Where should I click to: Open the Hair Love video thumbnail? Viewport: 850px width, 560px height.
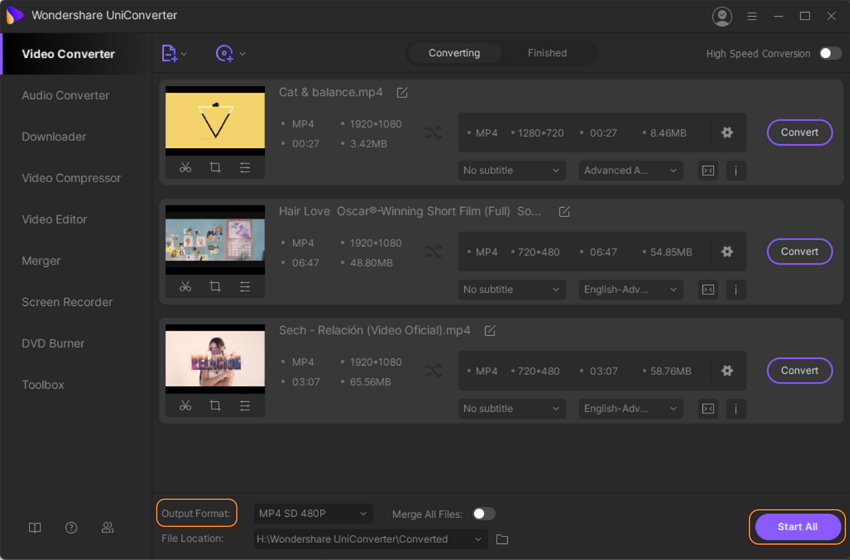pyautogui.click(x=215, y=240)
